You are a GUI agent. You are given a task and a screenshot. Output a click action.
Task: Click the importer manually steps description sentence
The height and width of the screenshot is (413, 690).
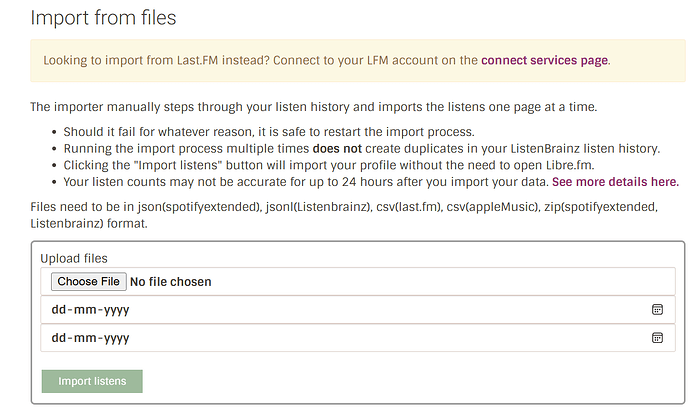tap(313, 107)
